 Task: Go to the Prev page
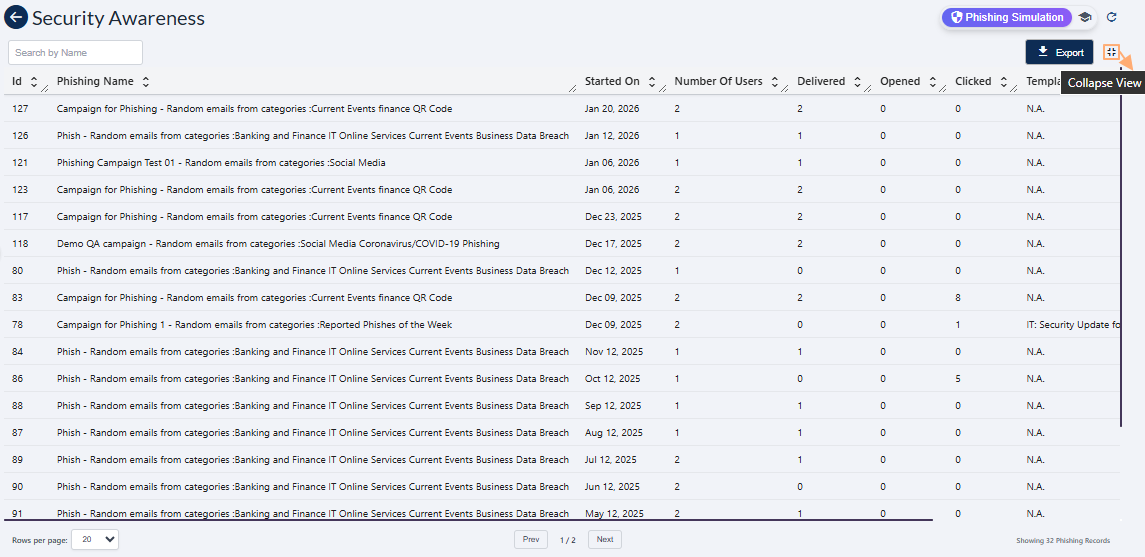(531, 539)
